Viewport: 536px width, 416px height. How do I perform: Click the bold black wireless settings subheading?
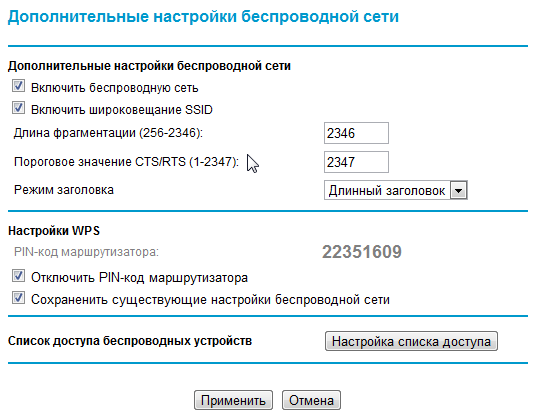pyautogui.click(x=149, y=66)
